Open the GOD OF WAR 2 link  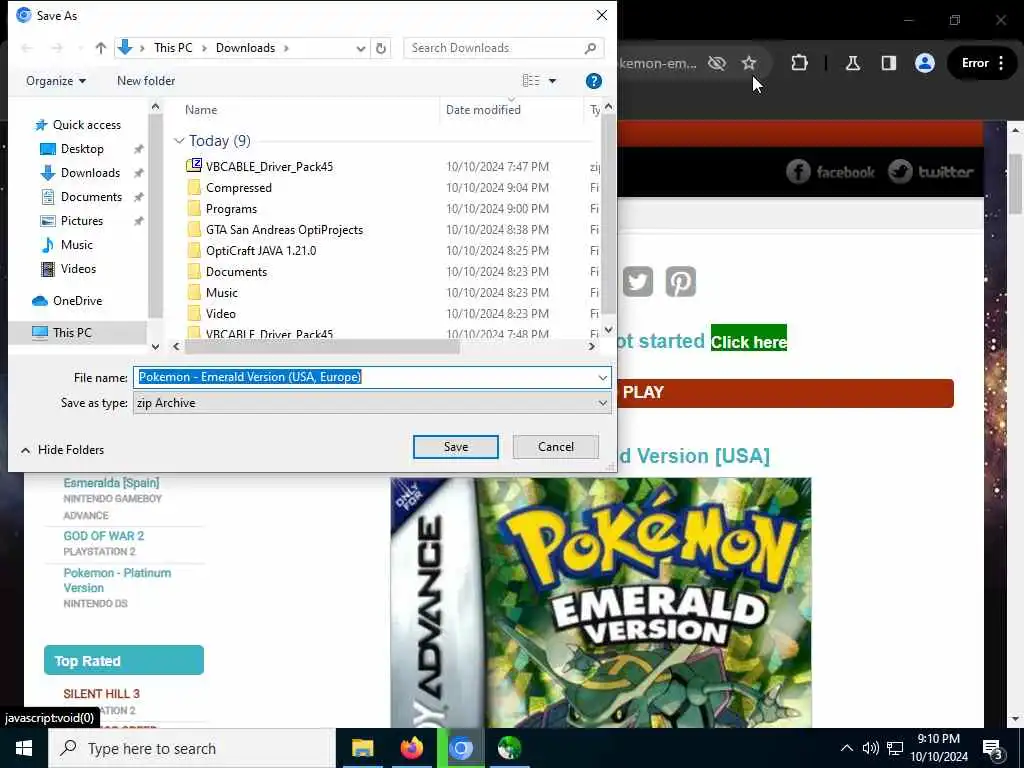(x=103, y=536)
